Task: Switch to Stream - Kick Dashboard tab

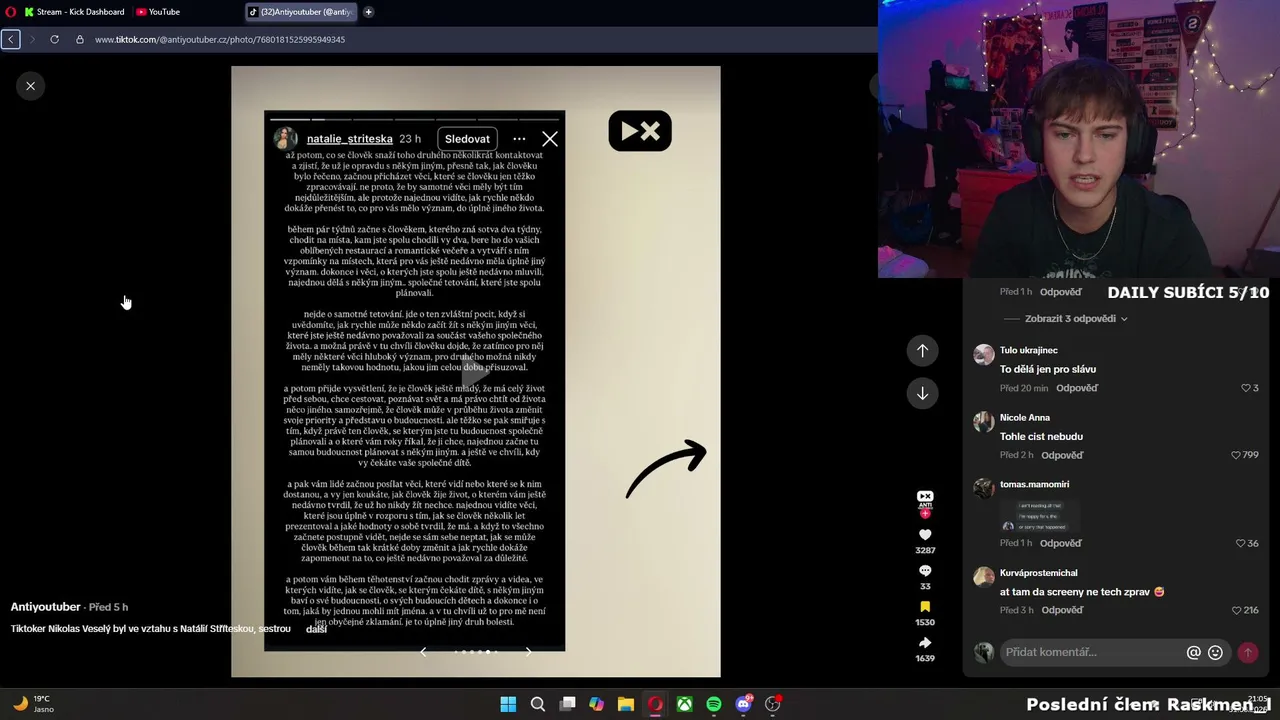Action: 73,12
